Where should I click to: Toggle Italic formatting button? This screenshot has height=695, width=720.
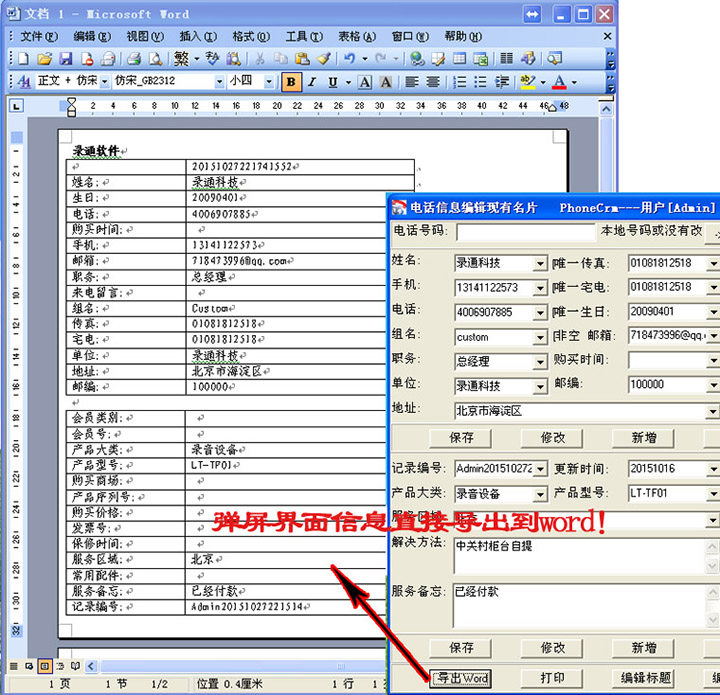tap(312, 82)
